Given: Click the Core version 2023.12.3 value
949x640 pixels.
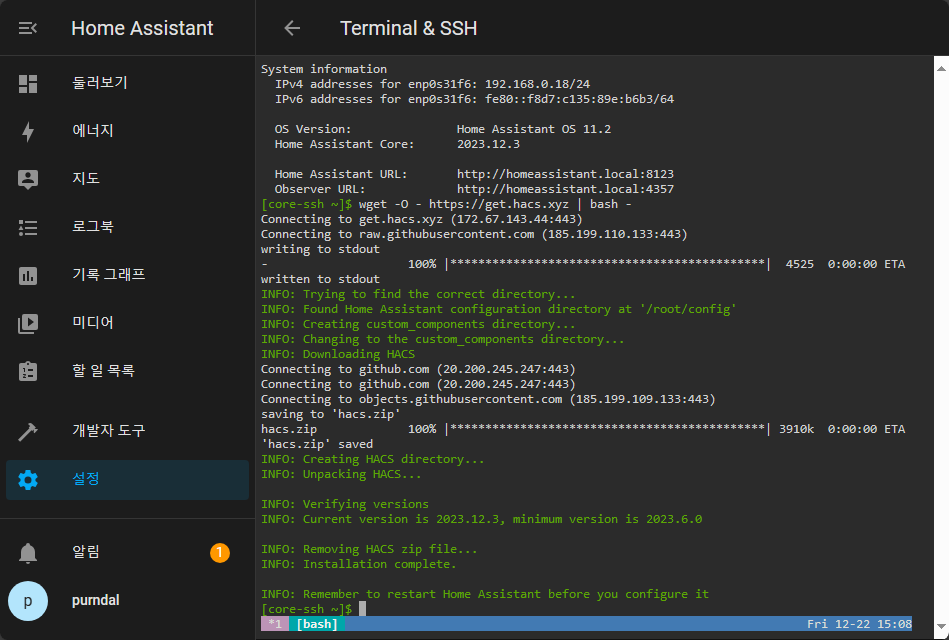Looking at the screenshot, I should click(488, 144).
